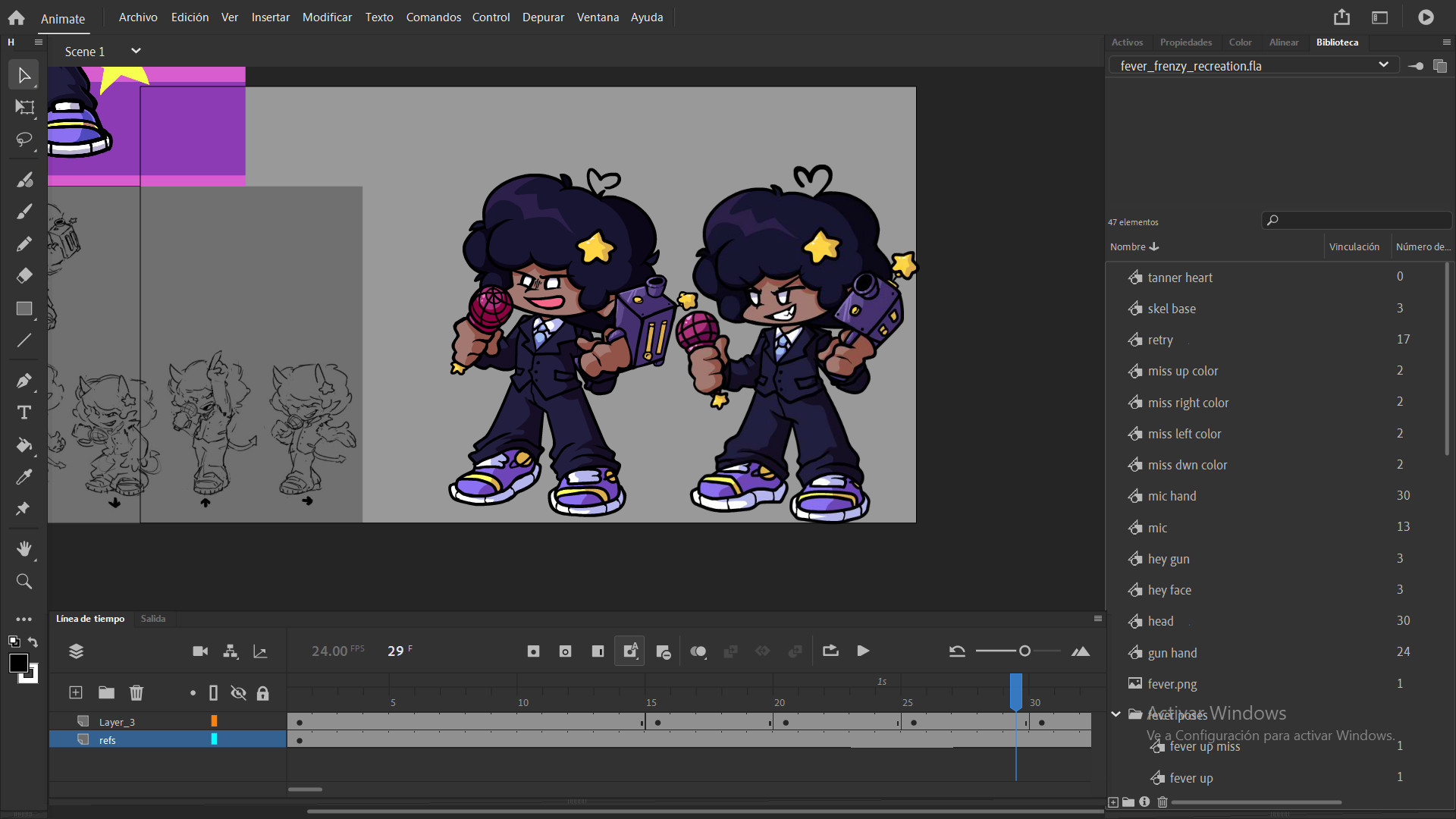Choose the Lasso tool

(24, 140)
